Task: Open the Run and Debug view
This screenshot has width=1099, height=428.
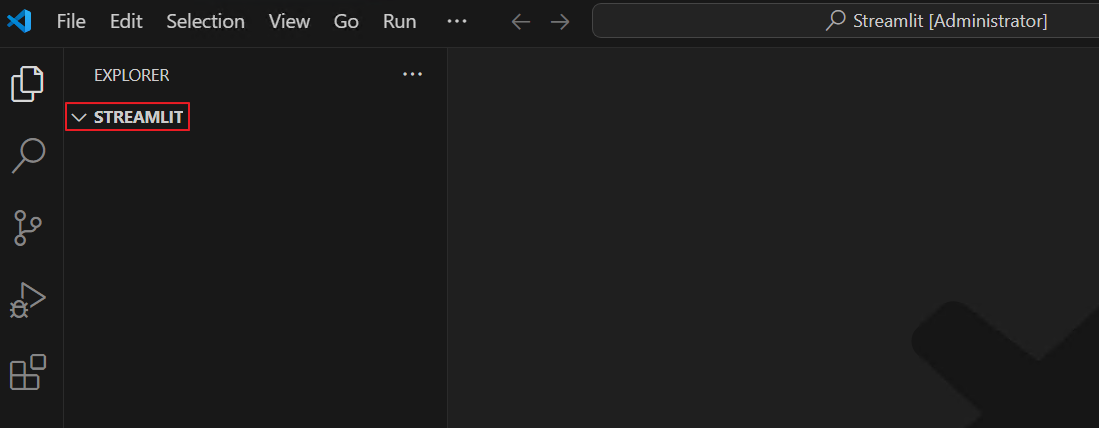Action: coord(28,301)
